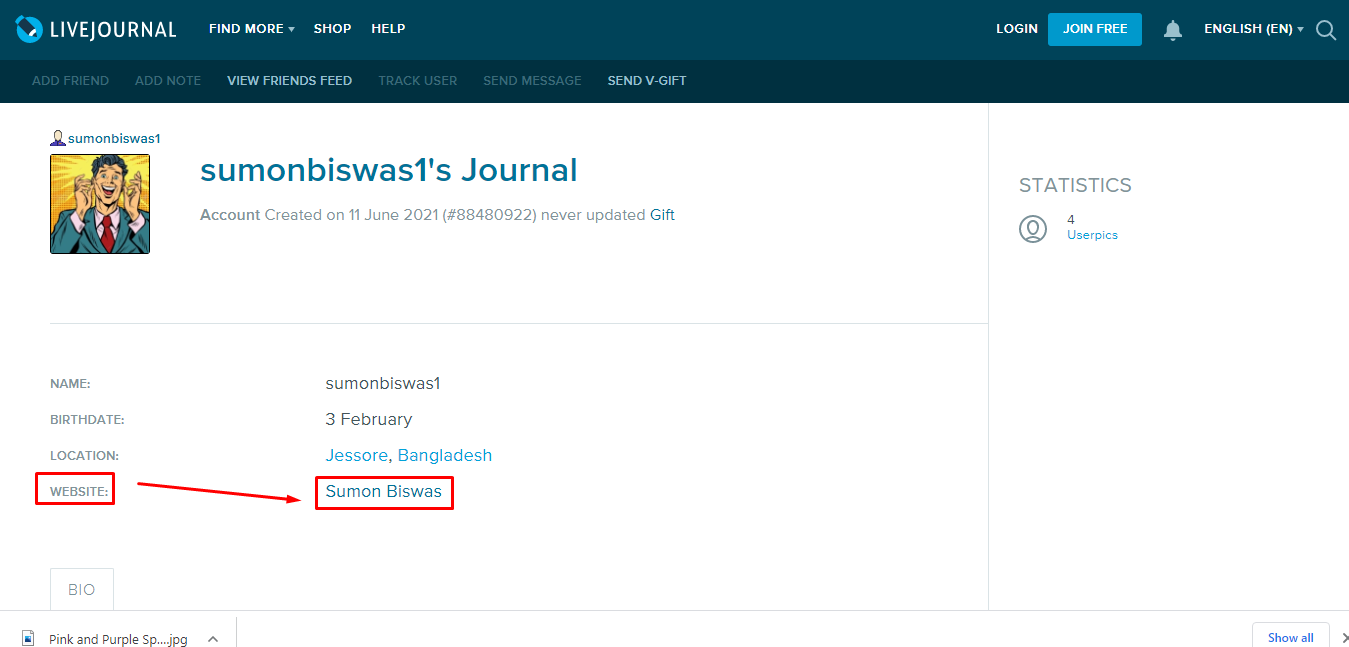Click the NAME: label
The height and width of the screenshot is (647, 1349).
[x=70, y=384]
